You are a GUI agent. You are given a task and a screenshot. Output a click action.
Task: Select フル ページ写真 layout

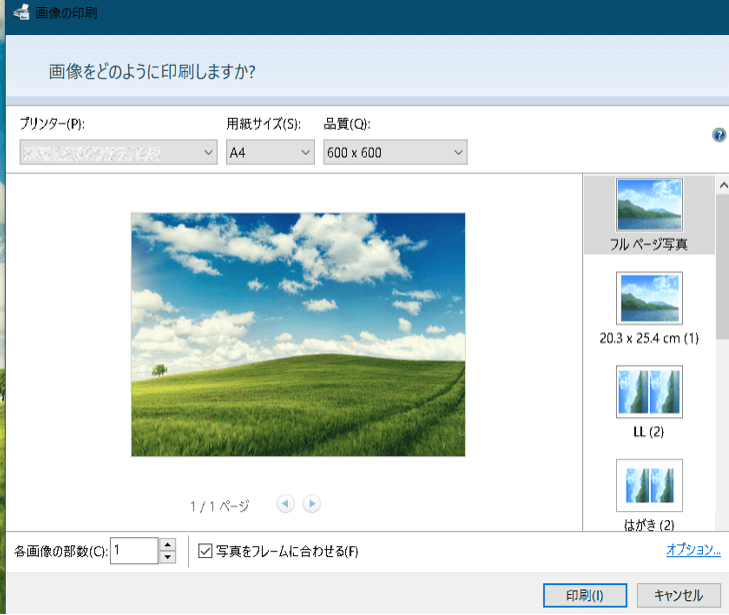point(649,215)
